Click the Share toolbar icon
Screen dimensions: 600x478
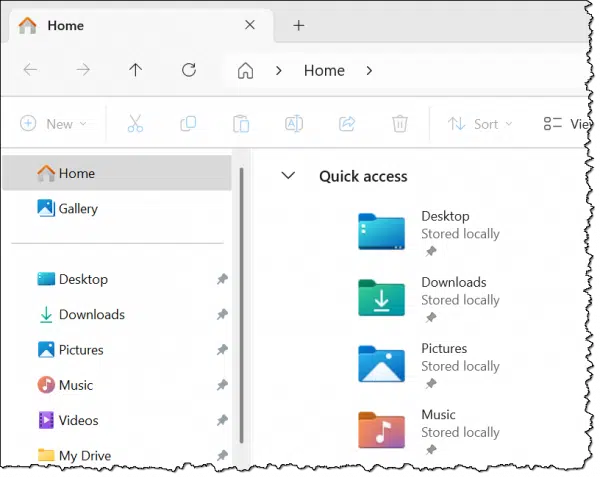(x=347, y=124)
